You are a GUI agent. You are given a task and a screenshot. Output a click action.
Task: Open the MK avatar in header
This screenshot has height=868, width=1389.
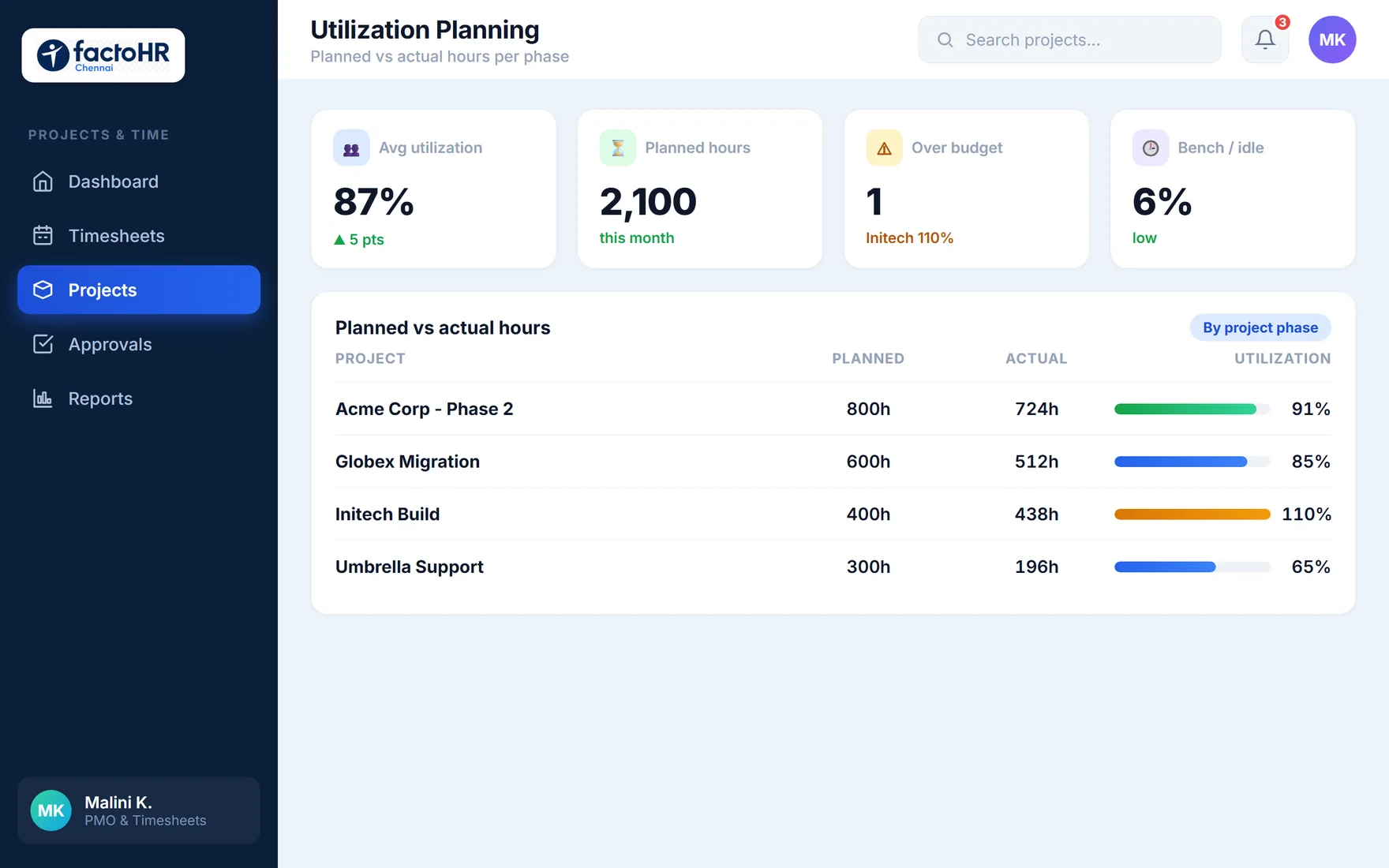(x=1332, y=39)
